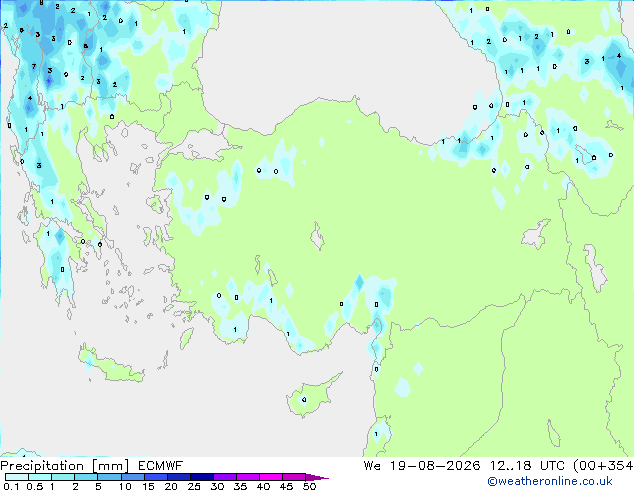This screenshot has height=490, width=634.
Task: Select the 35–40 mm legend color box
Action: (247, 477)
